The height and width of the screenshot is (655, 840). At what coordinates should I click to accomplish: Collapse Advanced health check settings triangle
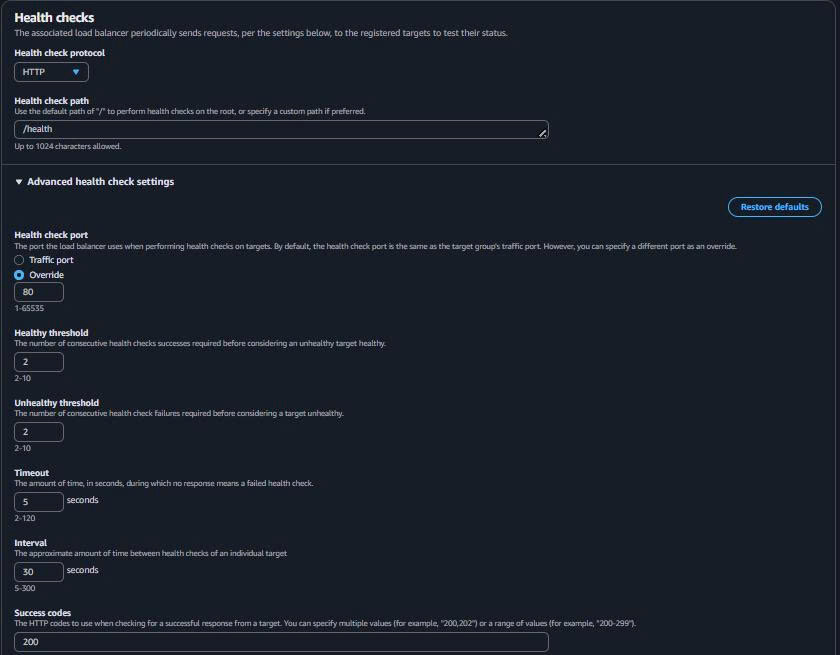coord(19,182)
